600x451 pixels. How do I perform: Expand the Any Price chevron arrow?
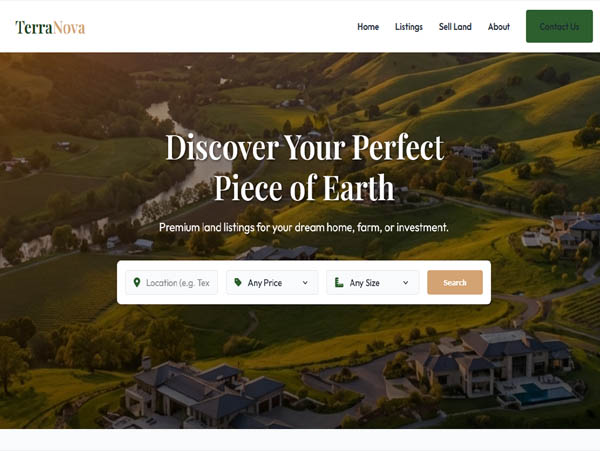tap(305, 283)
